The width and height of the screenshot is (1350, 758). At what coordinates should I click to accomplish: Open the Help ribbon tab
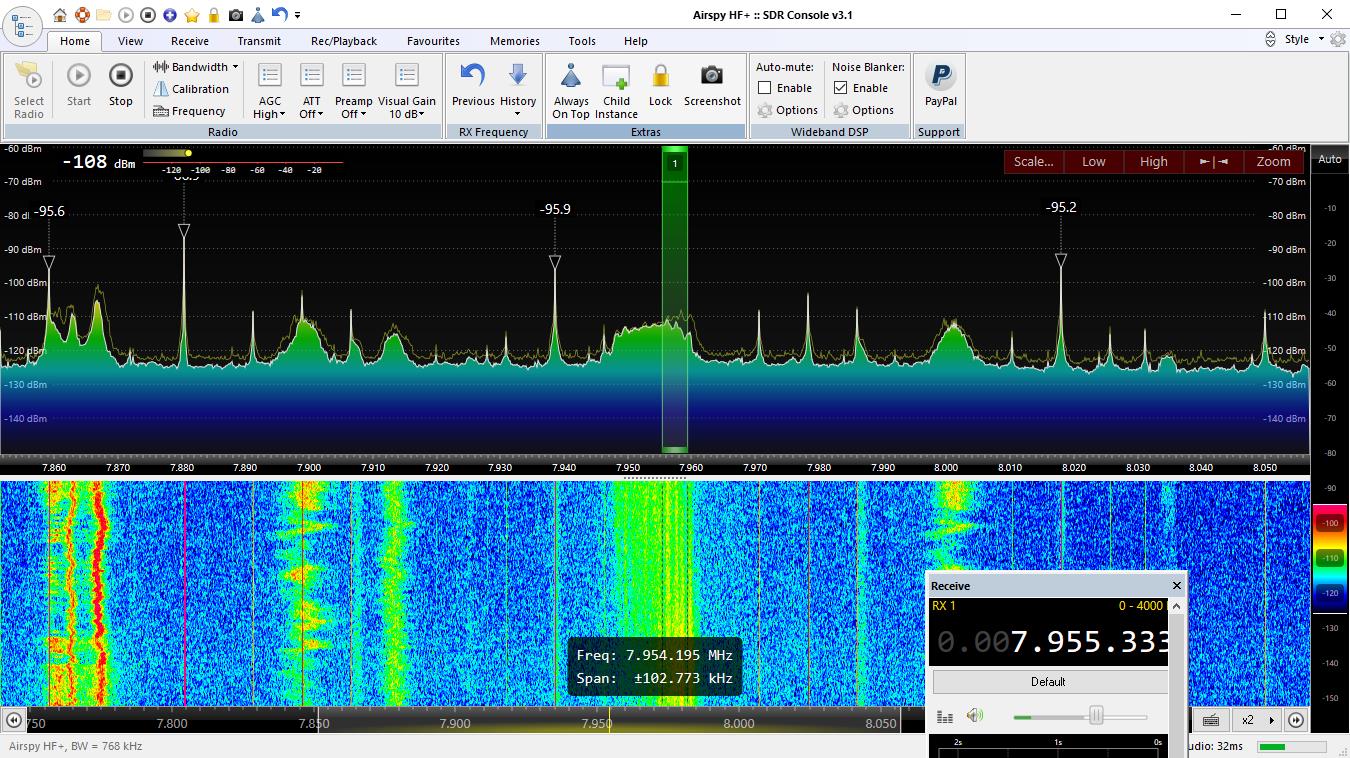tap(636, 41)
